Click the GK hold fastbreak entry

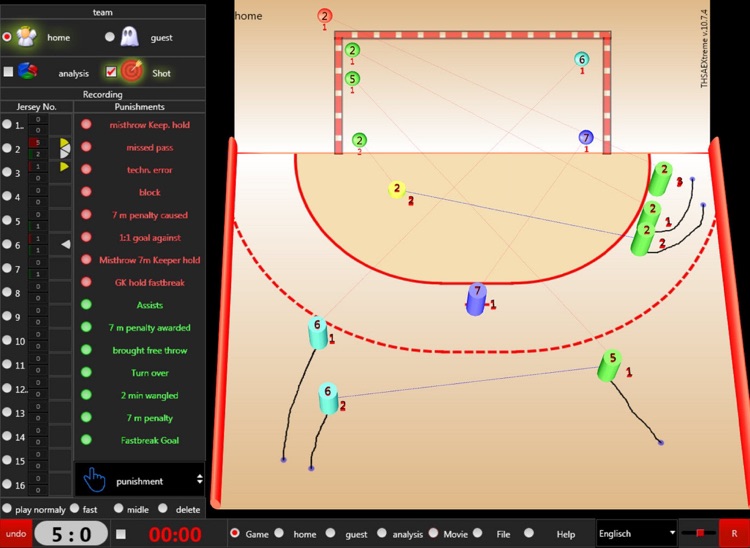150,283
